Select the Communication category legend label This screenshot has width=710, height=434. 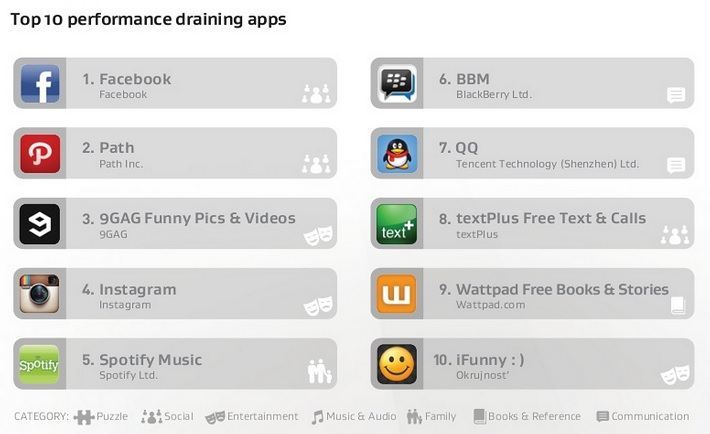[650, 416]
